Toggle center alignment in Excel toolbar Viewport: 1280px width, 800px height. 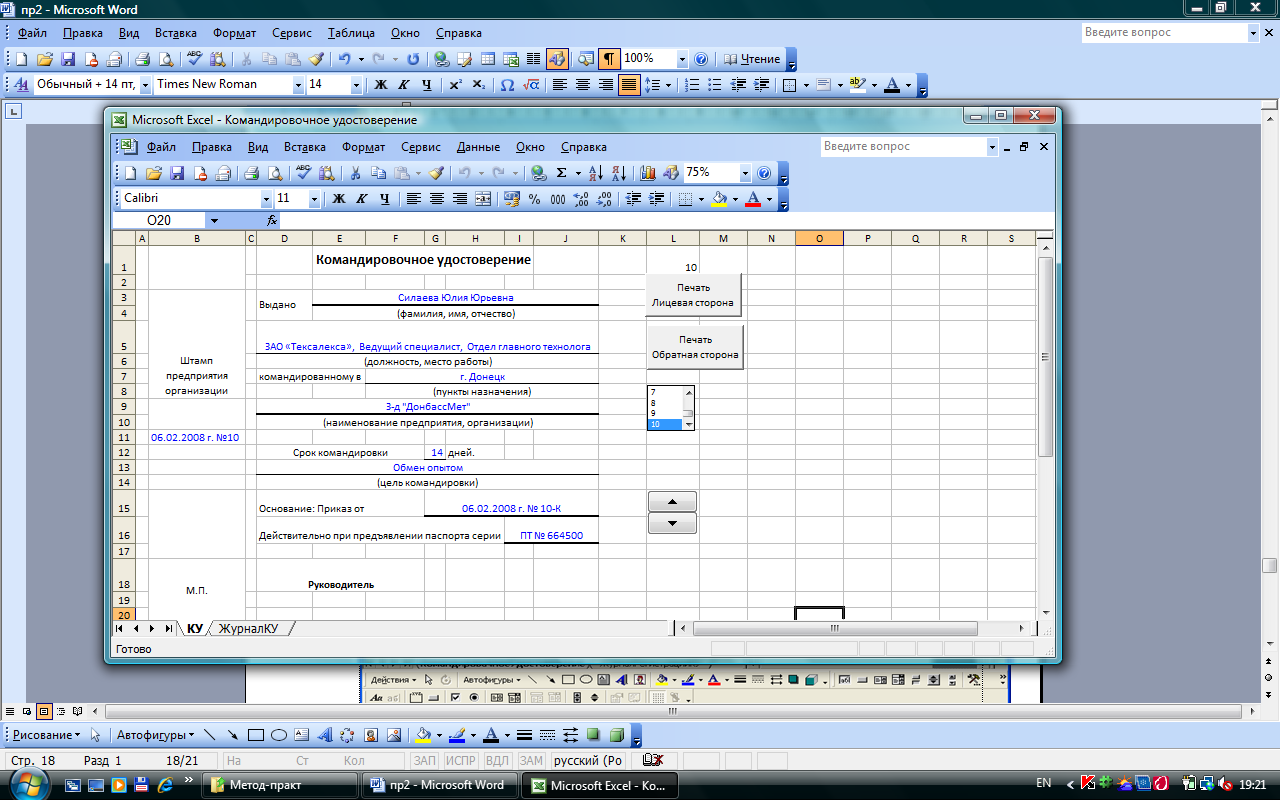pos(437,199)
